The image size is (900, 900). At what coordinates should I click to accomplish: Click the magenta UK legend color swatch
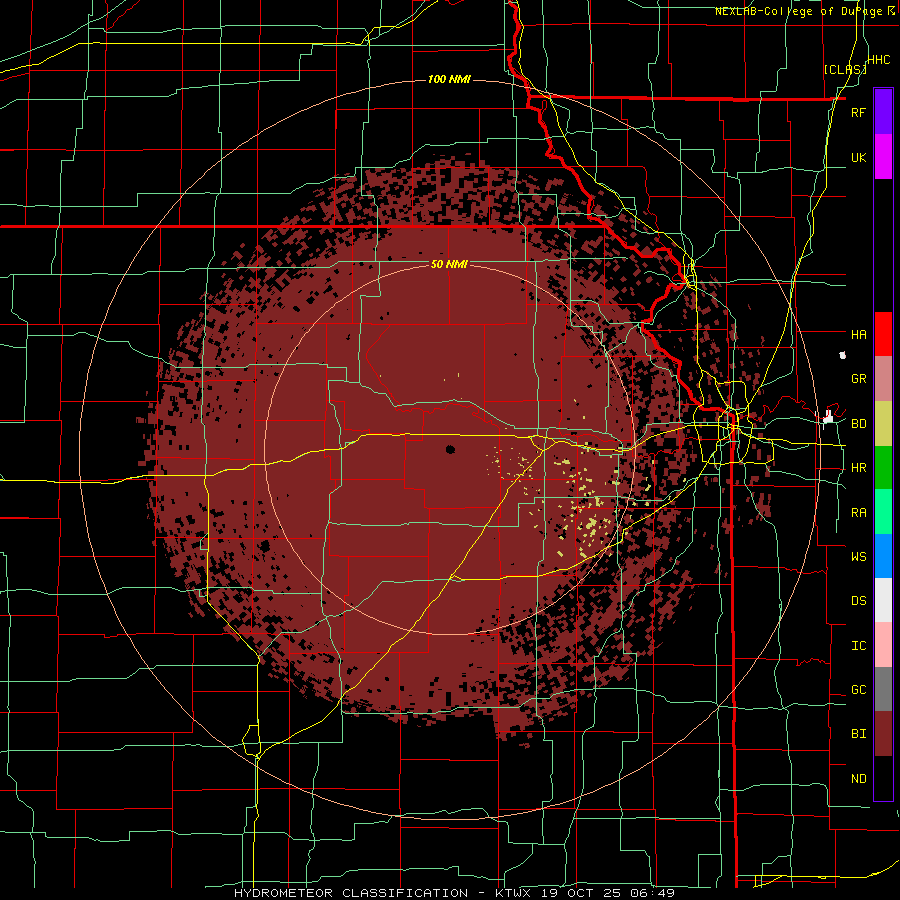883,157
